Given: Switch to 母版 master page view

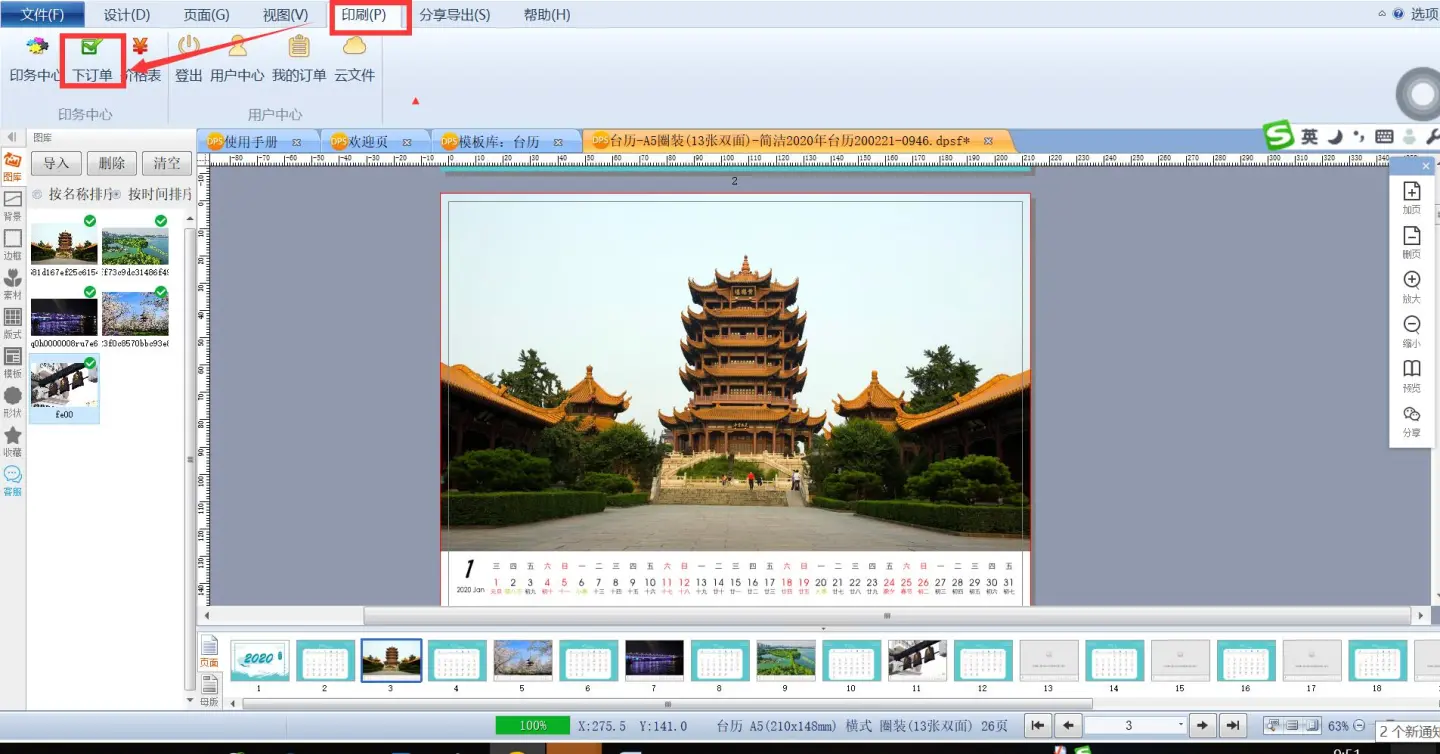Looking at the screenshot, I should (x=209, y=689).
